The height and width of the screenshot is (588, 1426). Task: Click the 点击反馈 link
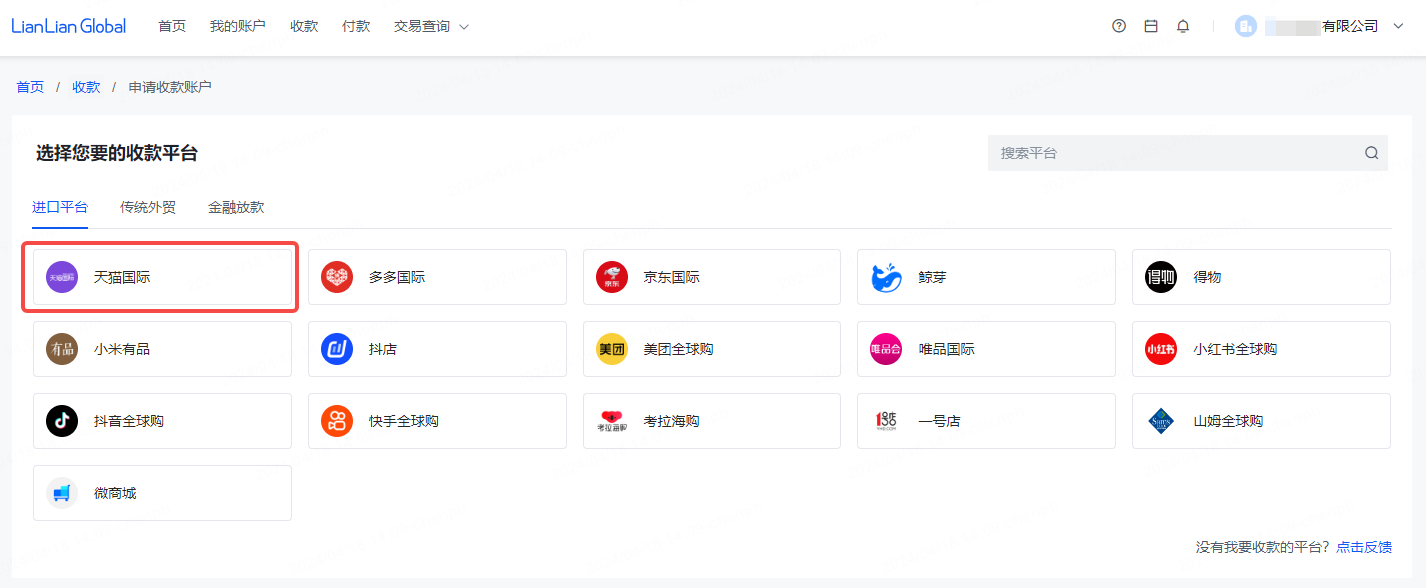coord(1364,547)
